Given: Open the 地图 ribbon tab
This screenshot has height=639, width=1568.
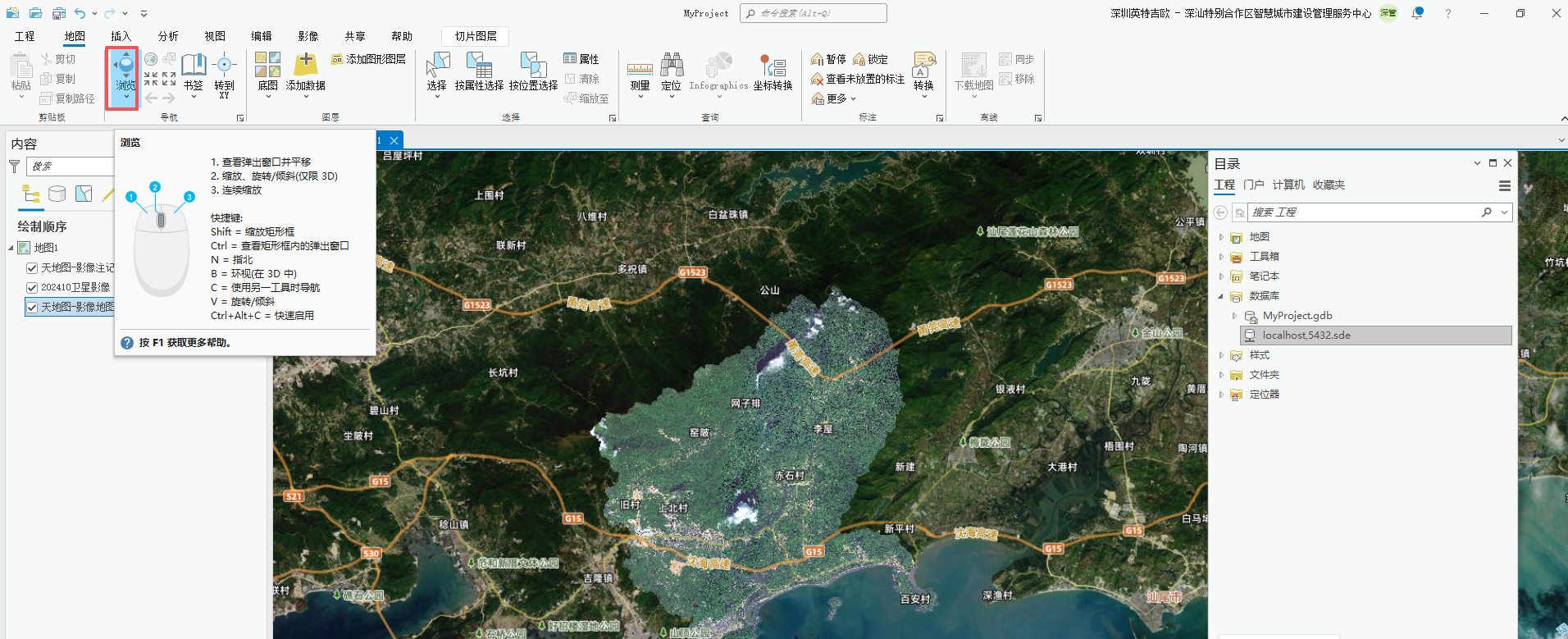Looking at the screenshot, I should pos(75,36).
